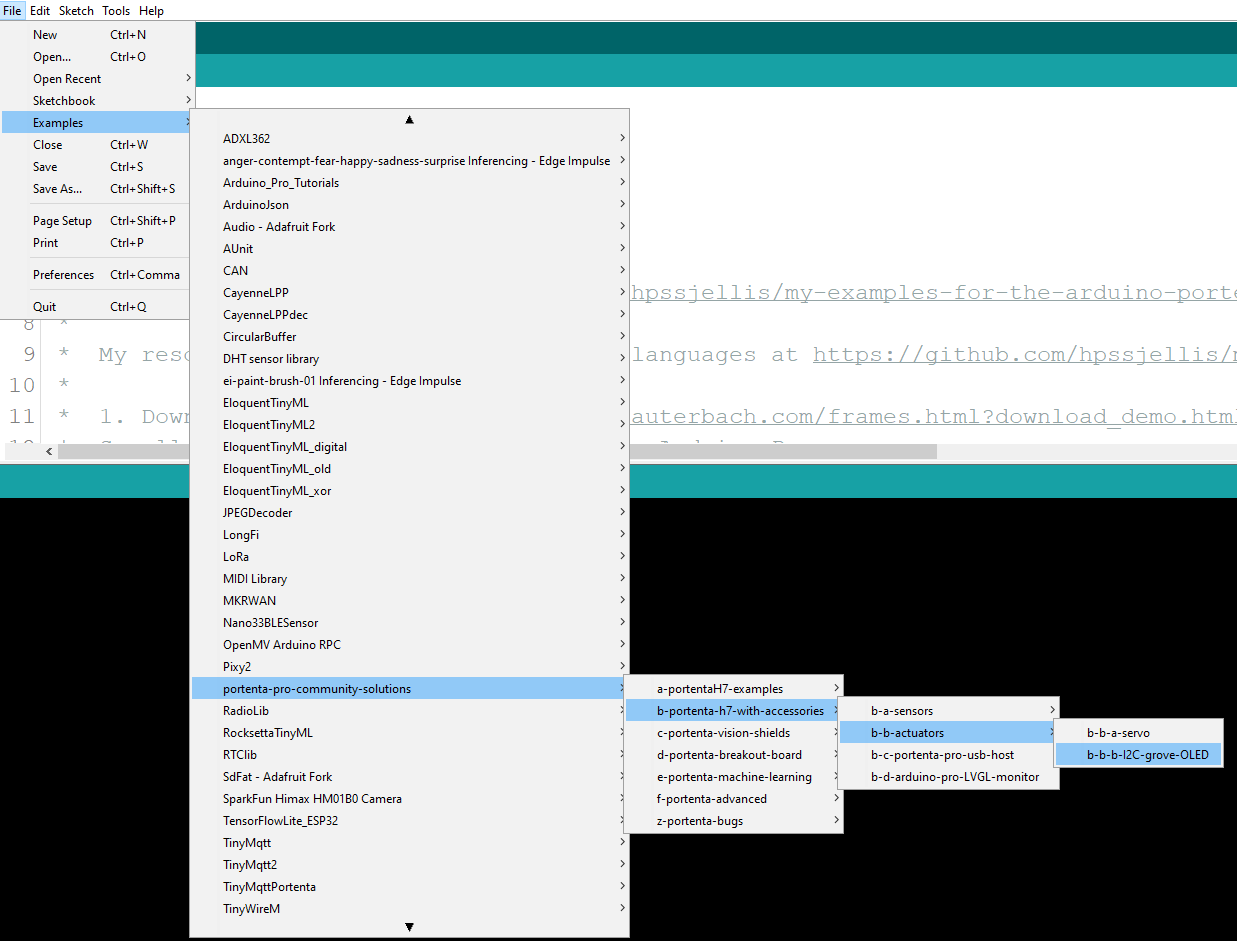Open z-portenta-bugs submenu

[734, 821]
